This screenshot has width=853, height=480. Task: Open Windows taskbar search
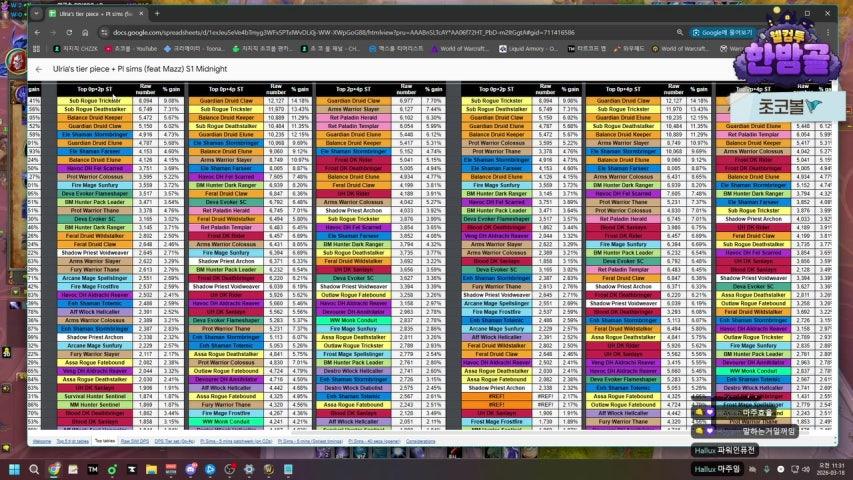pyautogui.click(x=34, y=469)
